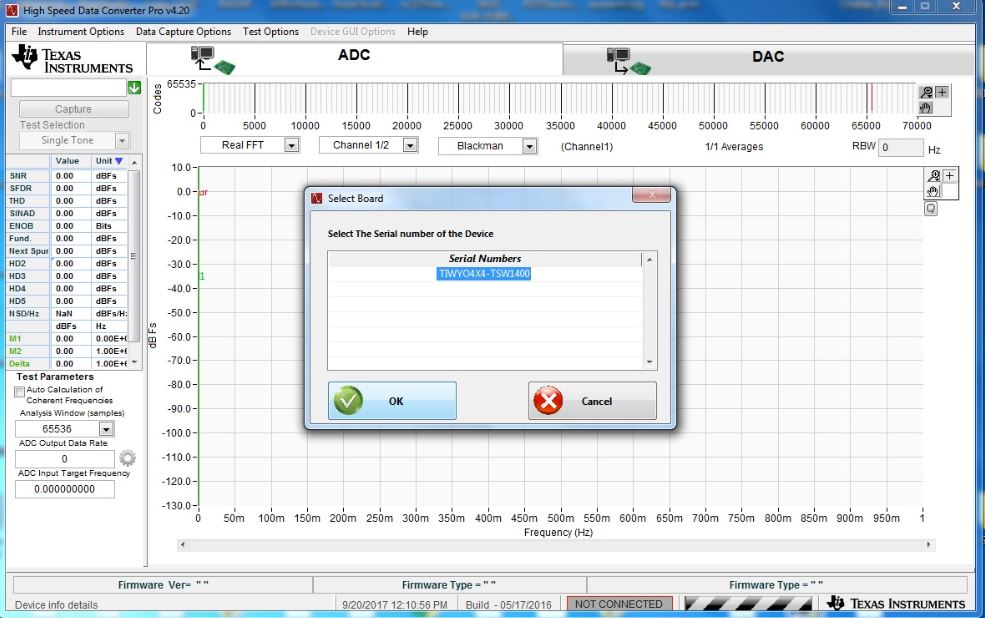Image resolution: width=985 pixels, height=618 pixels.
Task: Click the striped progress bar in status bar
Action: pos(748,604)
